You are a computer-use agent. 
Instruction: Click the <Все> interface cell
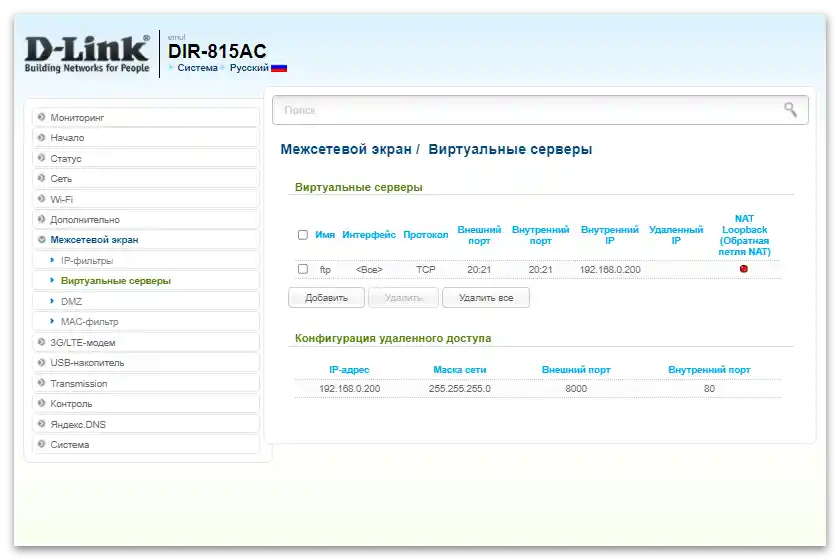point(369,270)
